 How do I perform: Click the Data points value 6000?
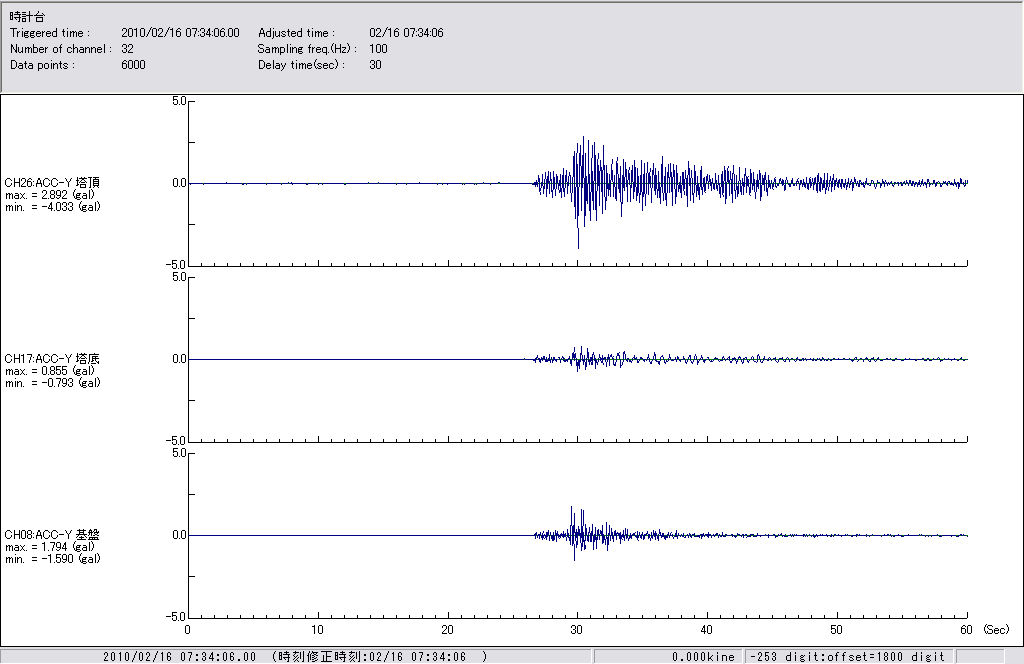click(x=133, y=65)
